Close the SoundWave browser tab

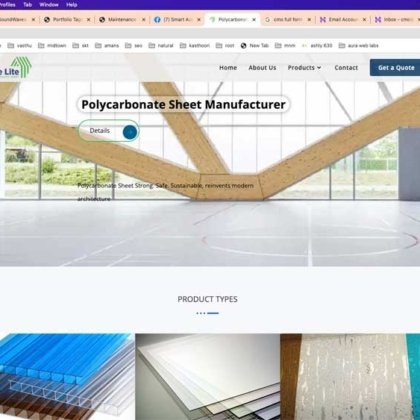click(33, 20)
